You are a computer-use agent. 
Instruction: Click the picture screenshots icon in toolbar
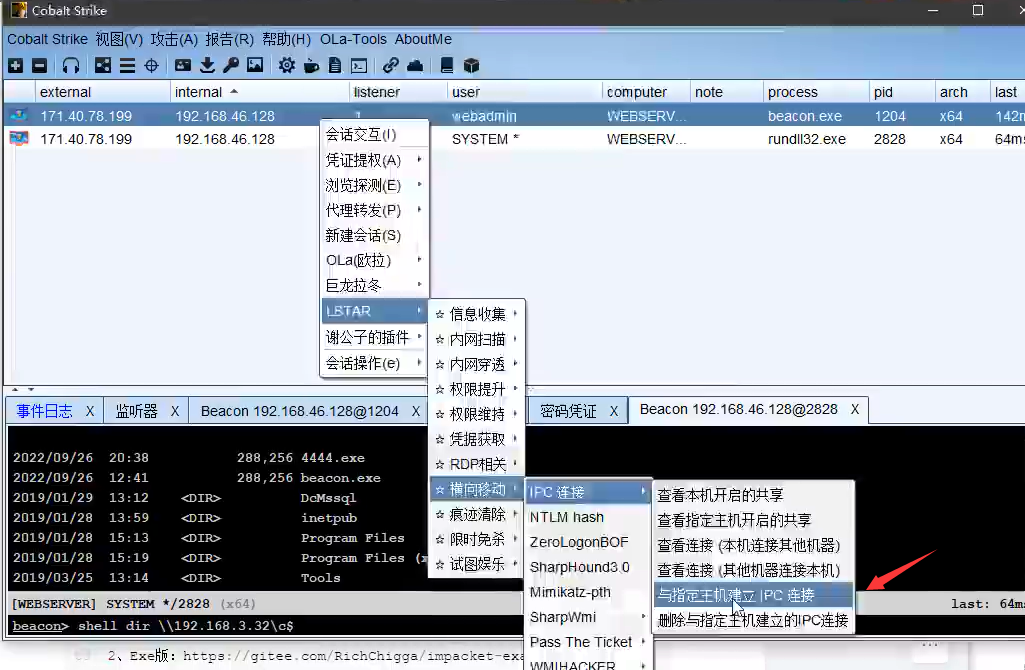255,66
